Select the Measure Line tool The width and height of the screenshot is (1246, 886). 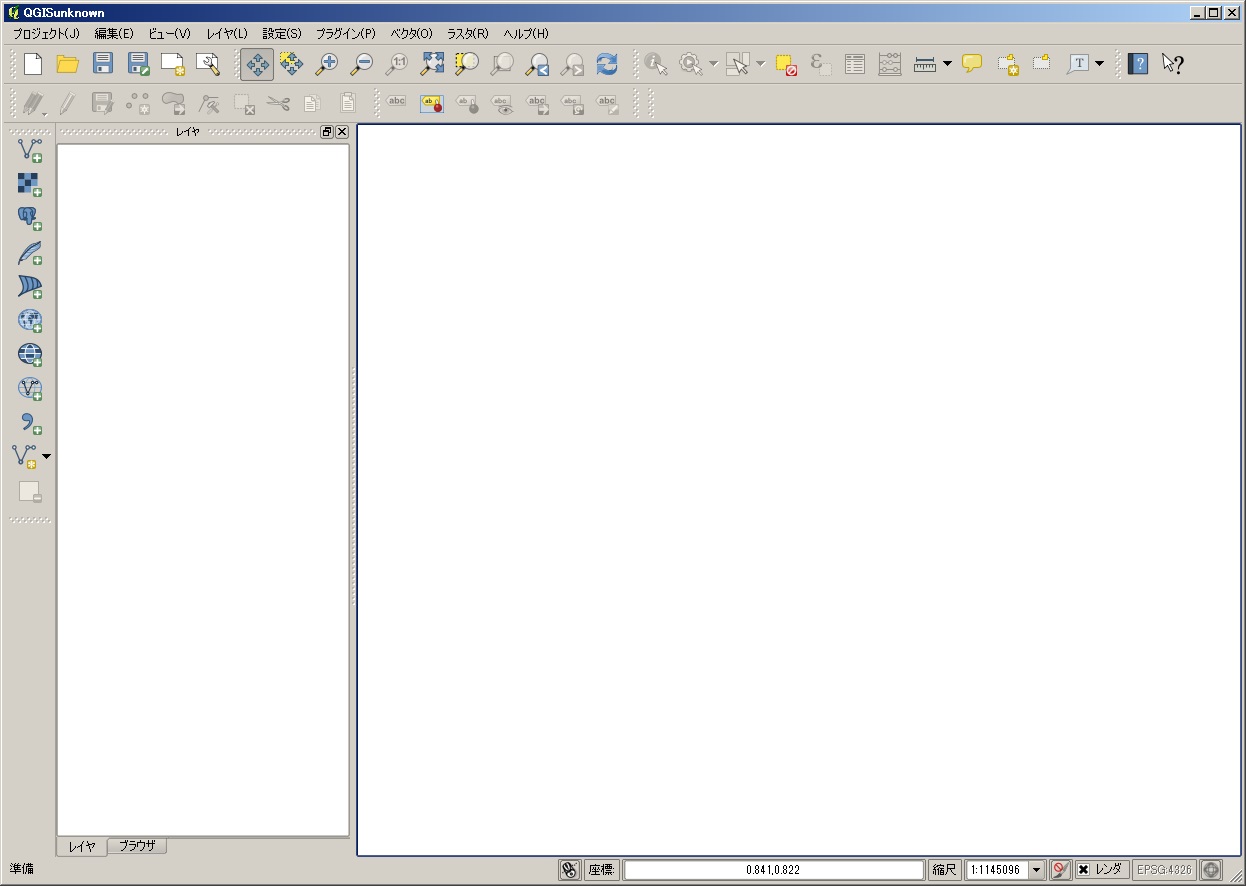[925, 63]
